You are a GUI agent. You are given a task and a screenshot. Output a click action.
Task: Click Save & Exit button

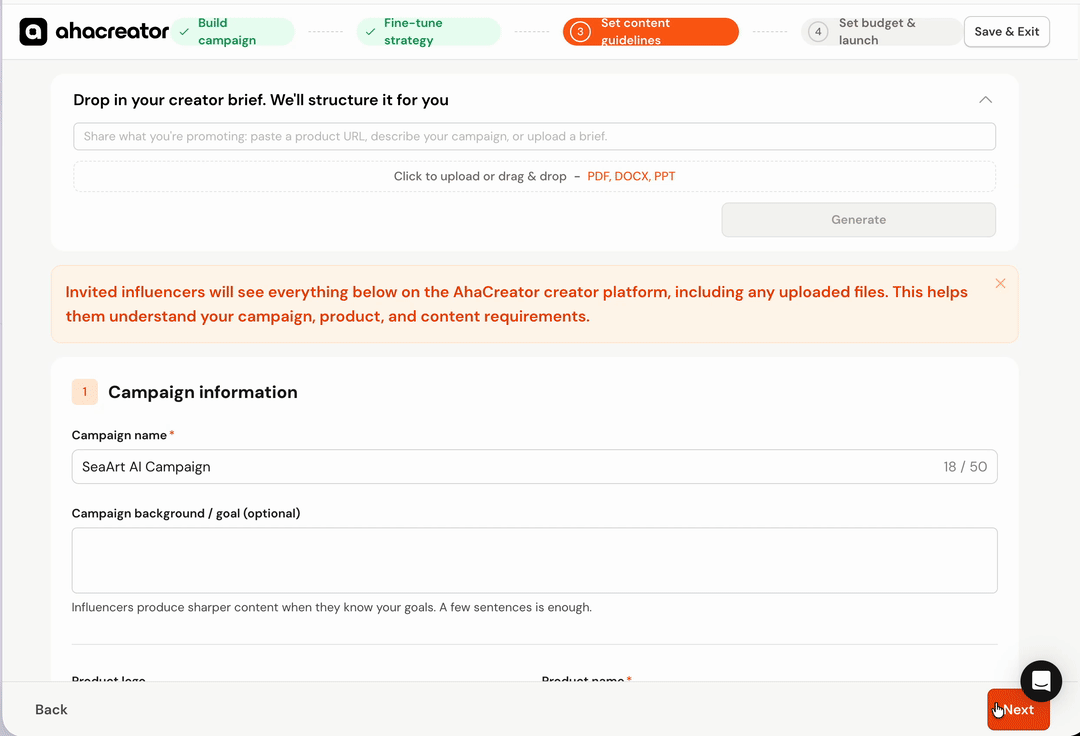(1006, 32)
